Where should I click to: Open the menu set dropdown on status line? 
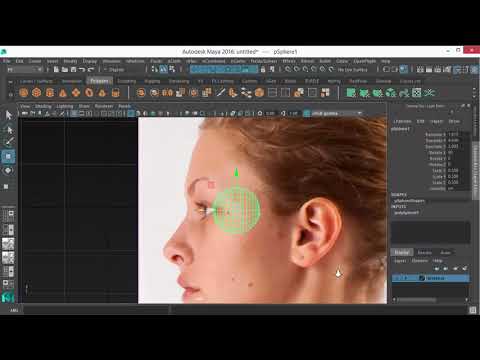point(25,69)
